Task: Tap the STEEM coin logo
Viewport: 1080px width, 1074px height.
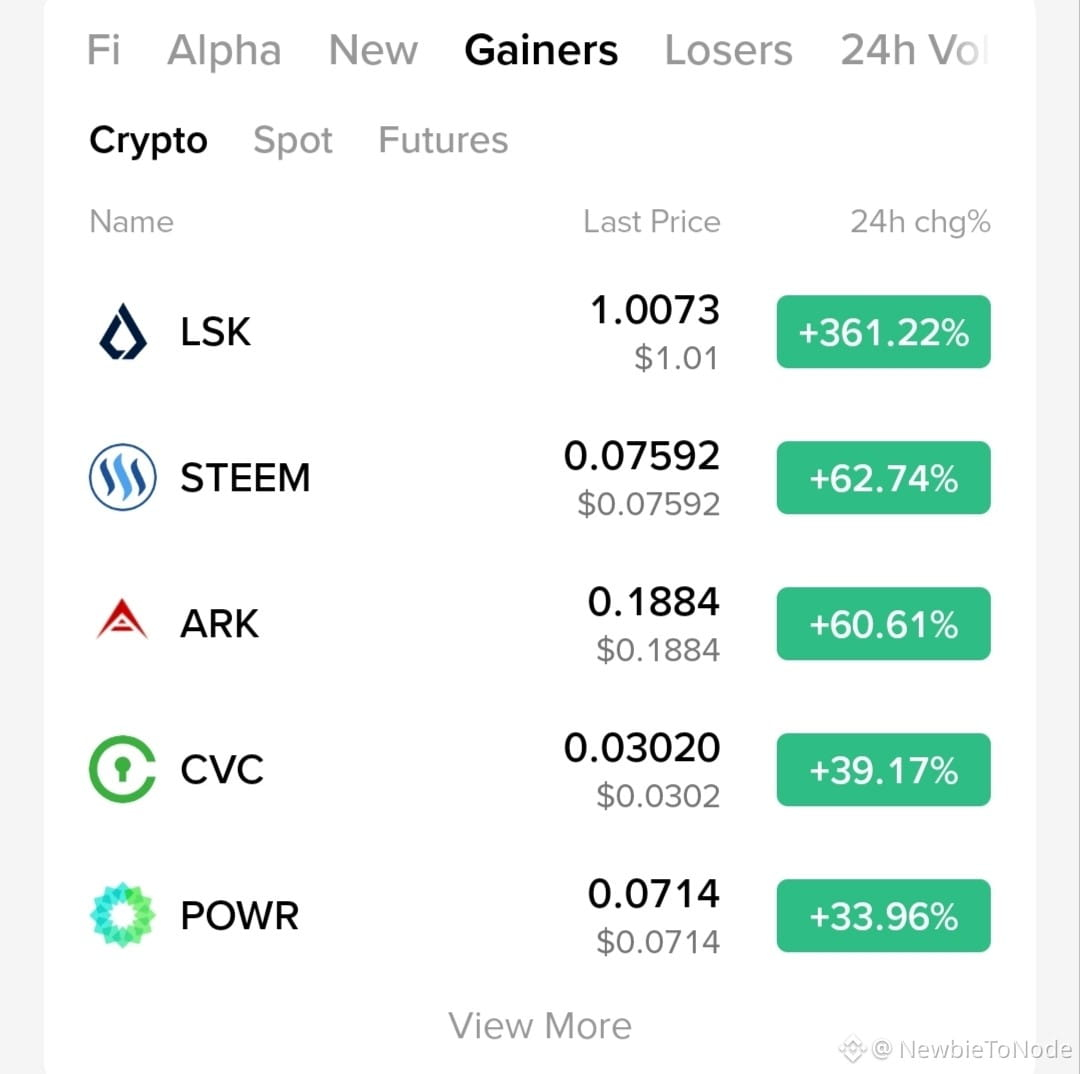Action: 123,477
